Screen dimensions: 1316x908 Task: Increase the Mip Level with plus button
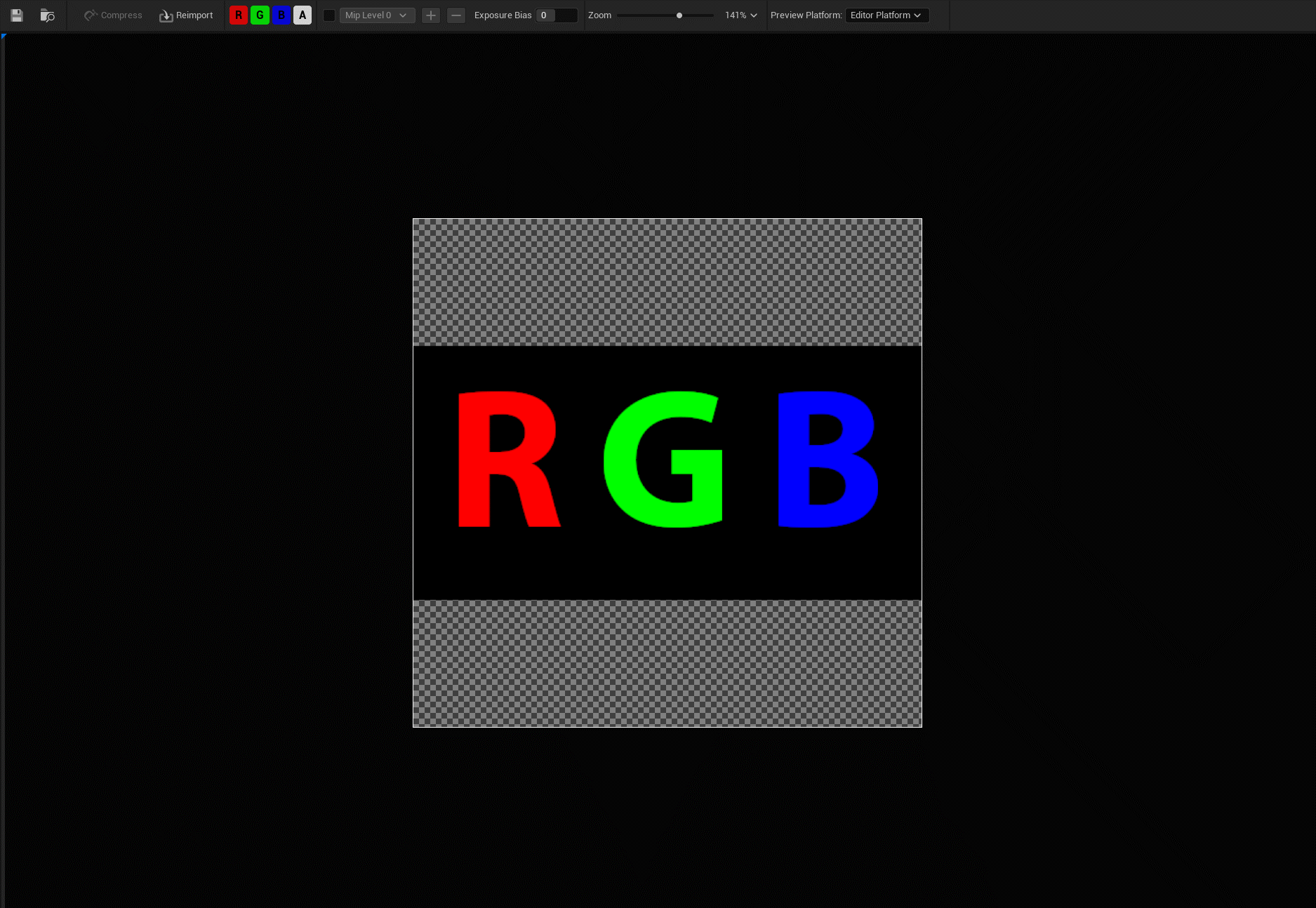[430, 15]
